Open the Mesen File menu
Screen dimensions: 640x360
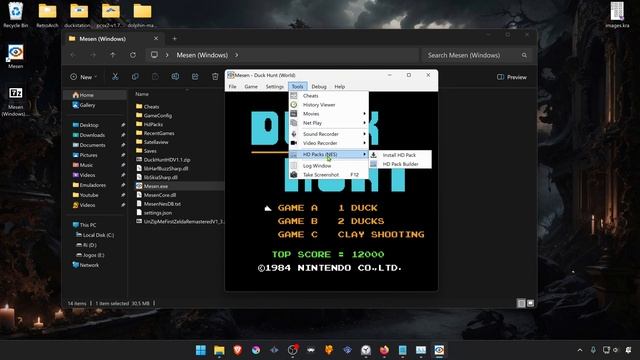point(232,87)
